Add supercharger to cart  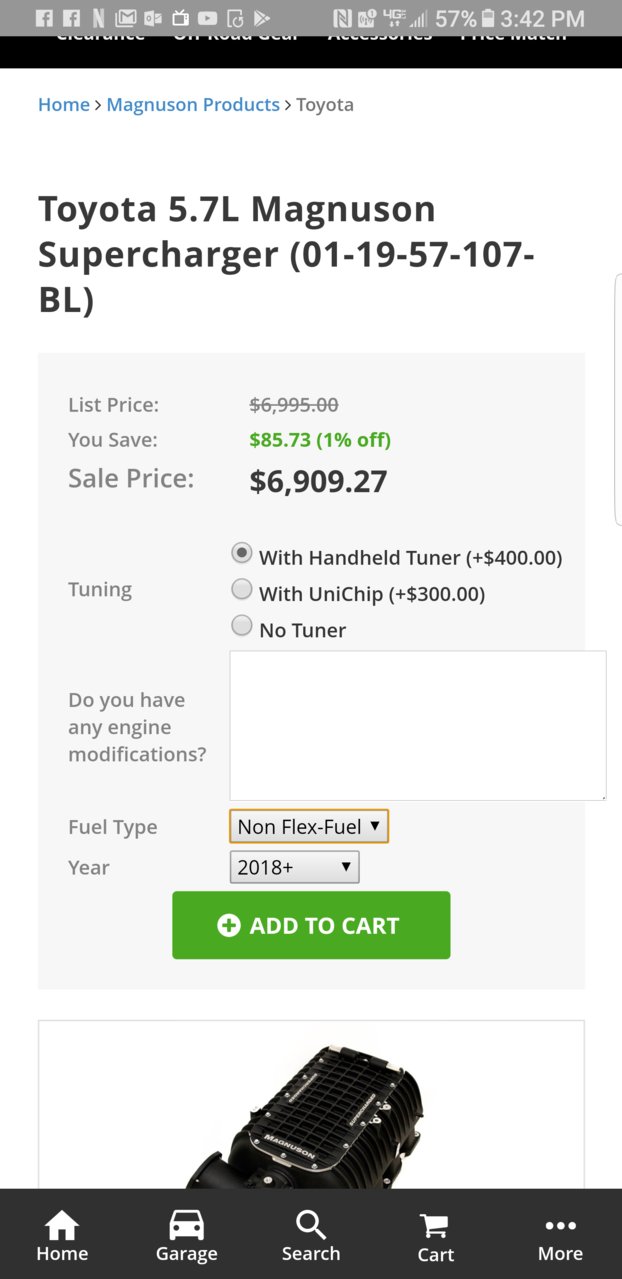coord(311,925)
